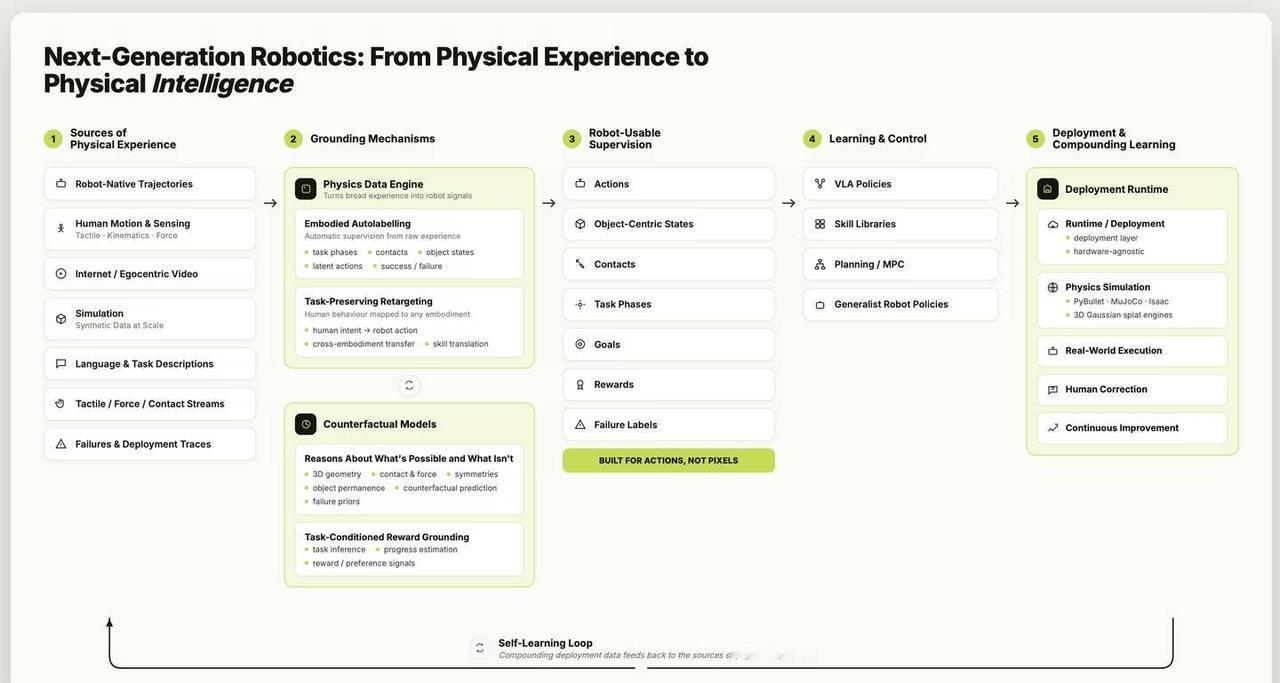Open the Object-Centric States card
Viewport: 1280px width, 683px height.
tap(669, 224)
